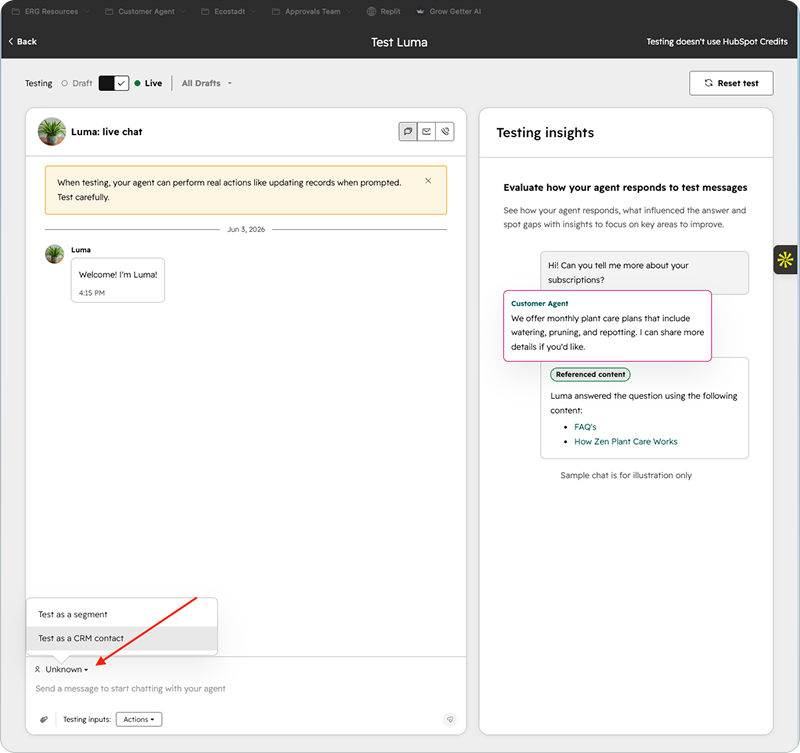
Task: Select 'Test as a CRM contact' option
Action: pos(122,638)
